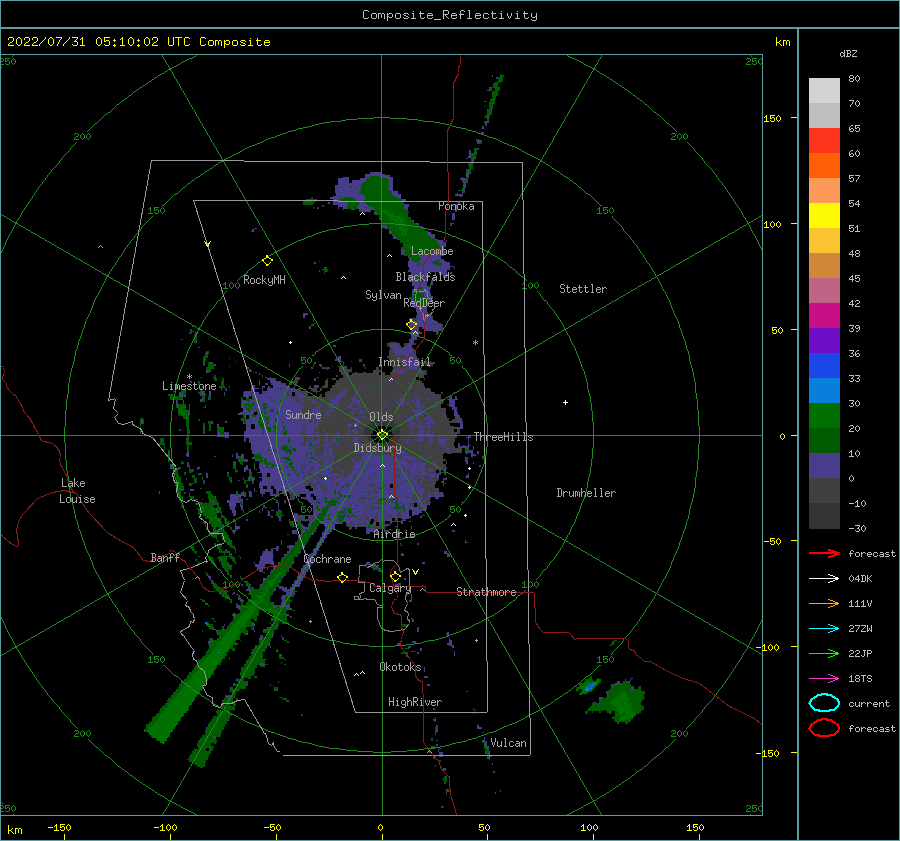900x841 pixels.
Task: Click the cyan current ellipse icon
Action: pyautogui.click(x=824, y=703)
